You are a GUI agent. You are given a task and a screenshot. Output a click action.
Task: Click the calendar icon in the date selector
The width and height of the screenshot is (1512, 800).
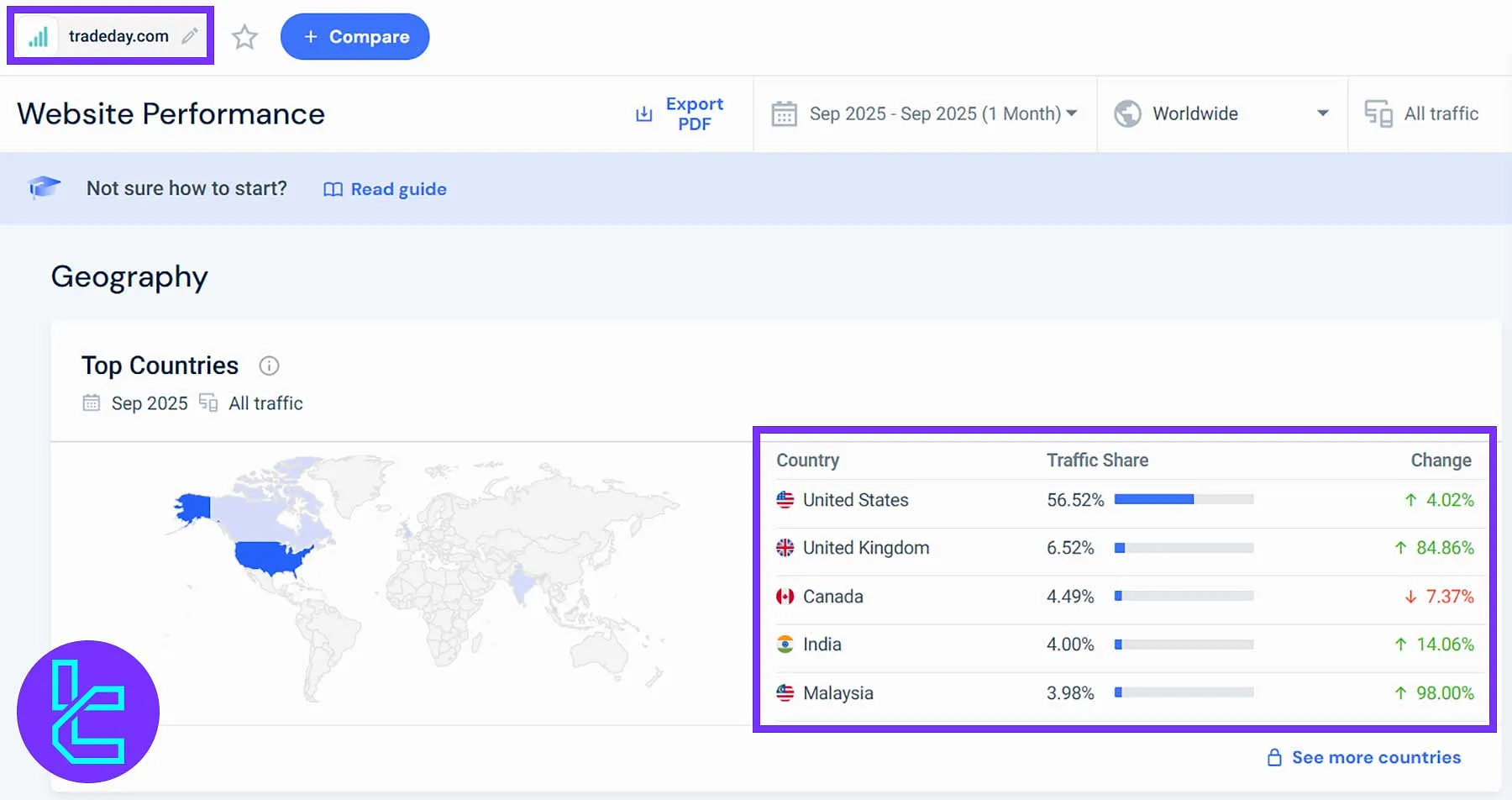785,113
